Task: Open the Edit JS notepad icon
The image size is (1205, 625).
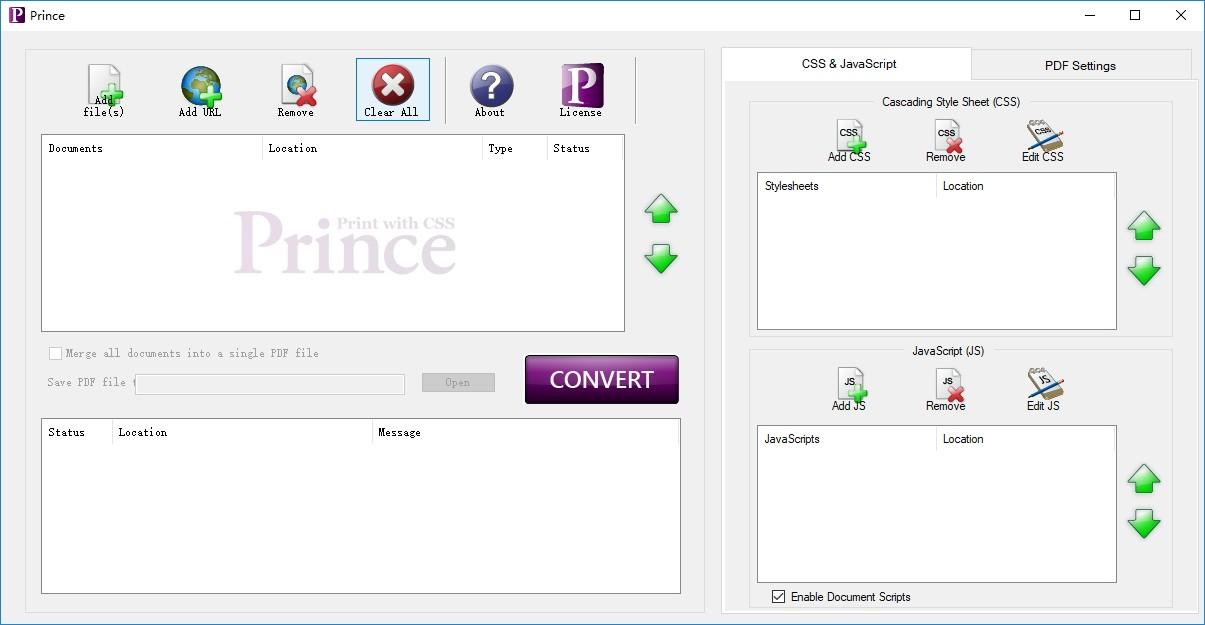Action: coord(1043,390)
